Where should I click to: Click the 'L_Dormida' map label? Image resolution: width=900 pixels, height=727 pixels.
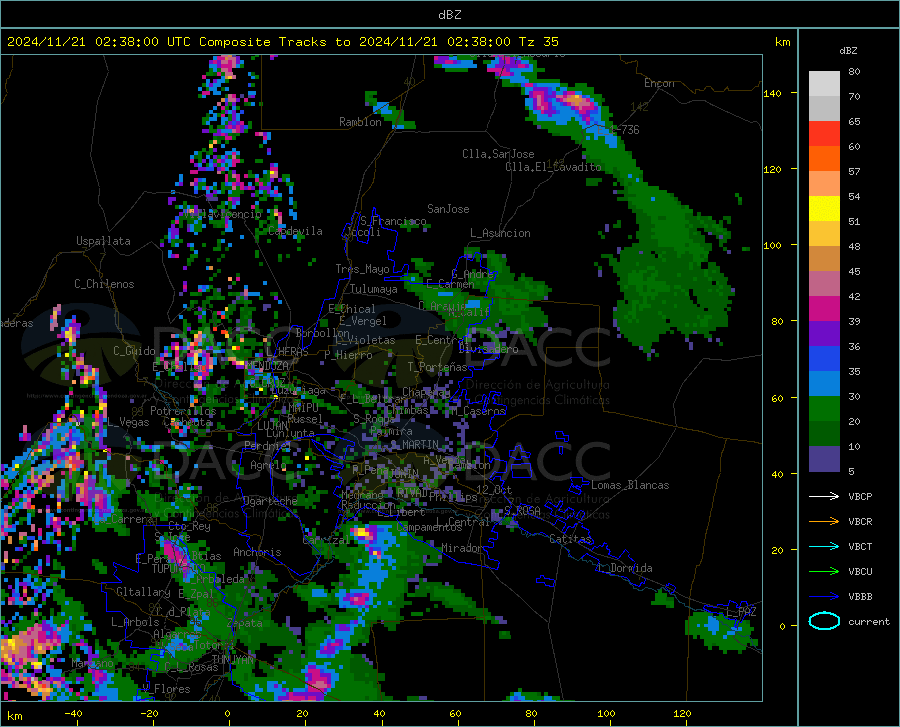pos(624,568)
